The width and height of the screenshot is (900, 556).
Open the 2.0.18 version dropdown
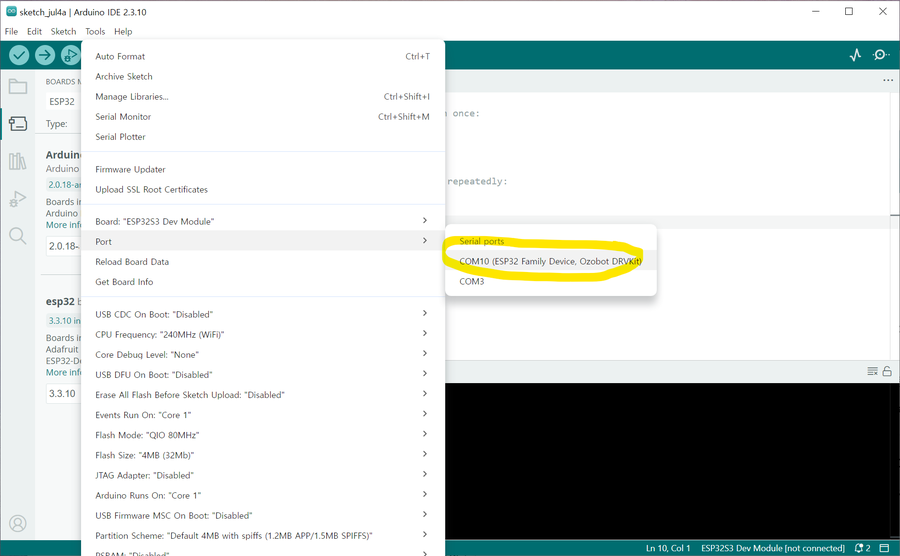(63, 246)
